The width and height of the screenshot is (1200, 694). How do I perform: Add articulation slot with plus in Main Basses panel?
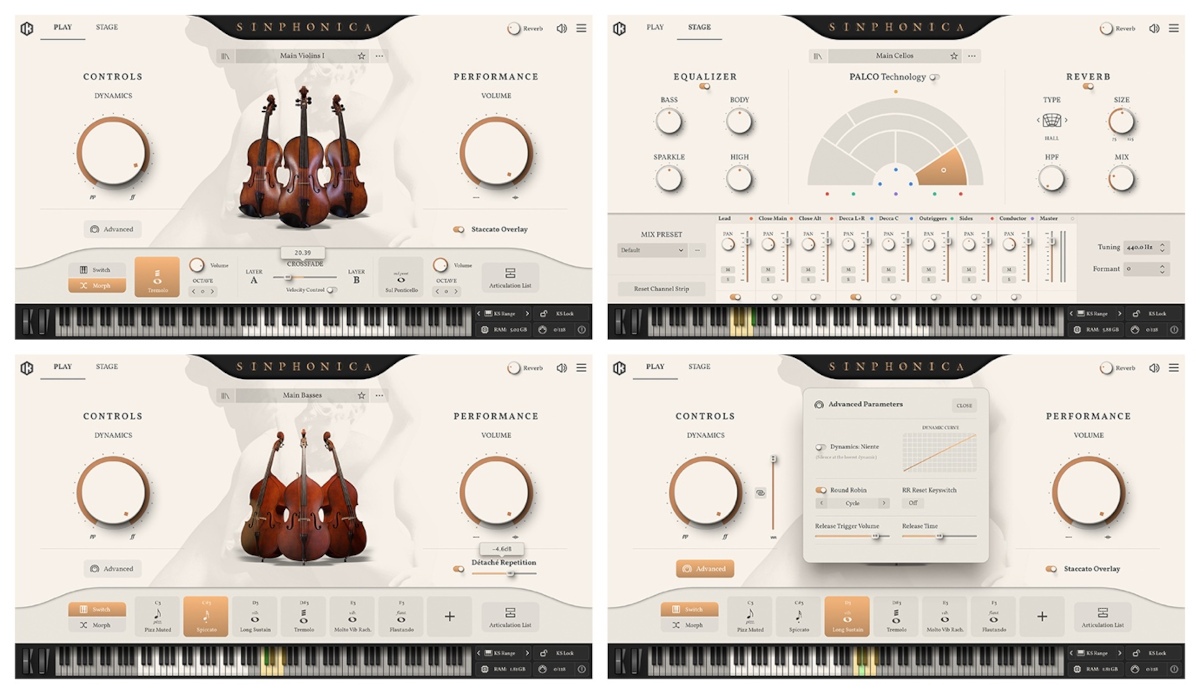coord(450,617)
